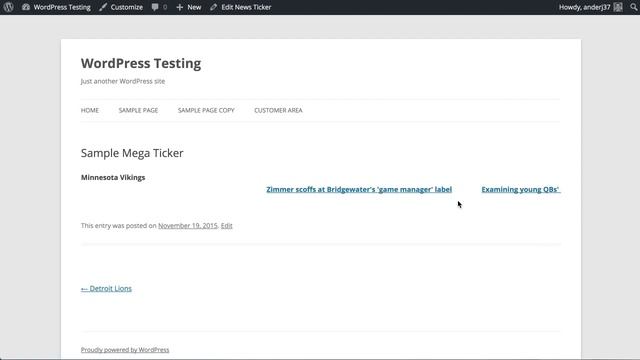The width and height of the screenshot is (640, 360).
Task: Click Proudly powered by WordPress link
Action: pos(125,350)
